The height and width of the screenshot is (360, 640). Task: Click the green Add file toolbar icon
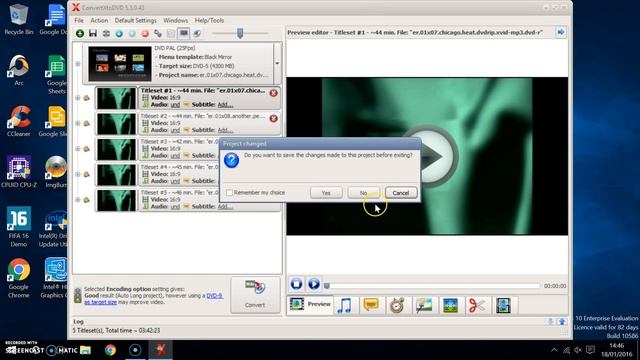tap(80, 33)
